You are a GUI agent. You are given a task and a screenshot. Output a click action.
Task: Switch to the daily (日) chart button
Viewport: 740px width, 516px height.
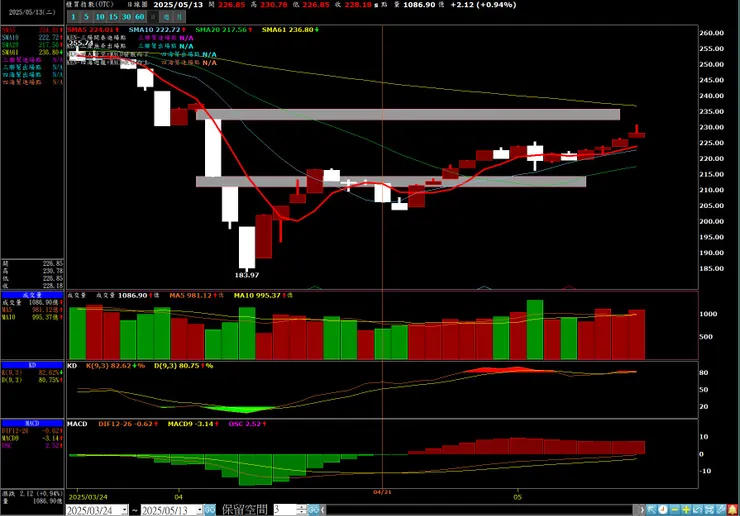(152, 17)
